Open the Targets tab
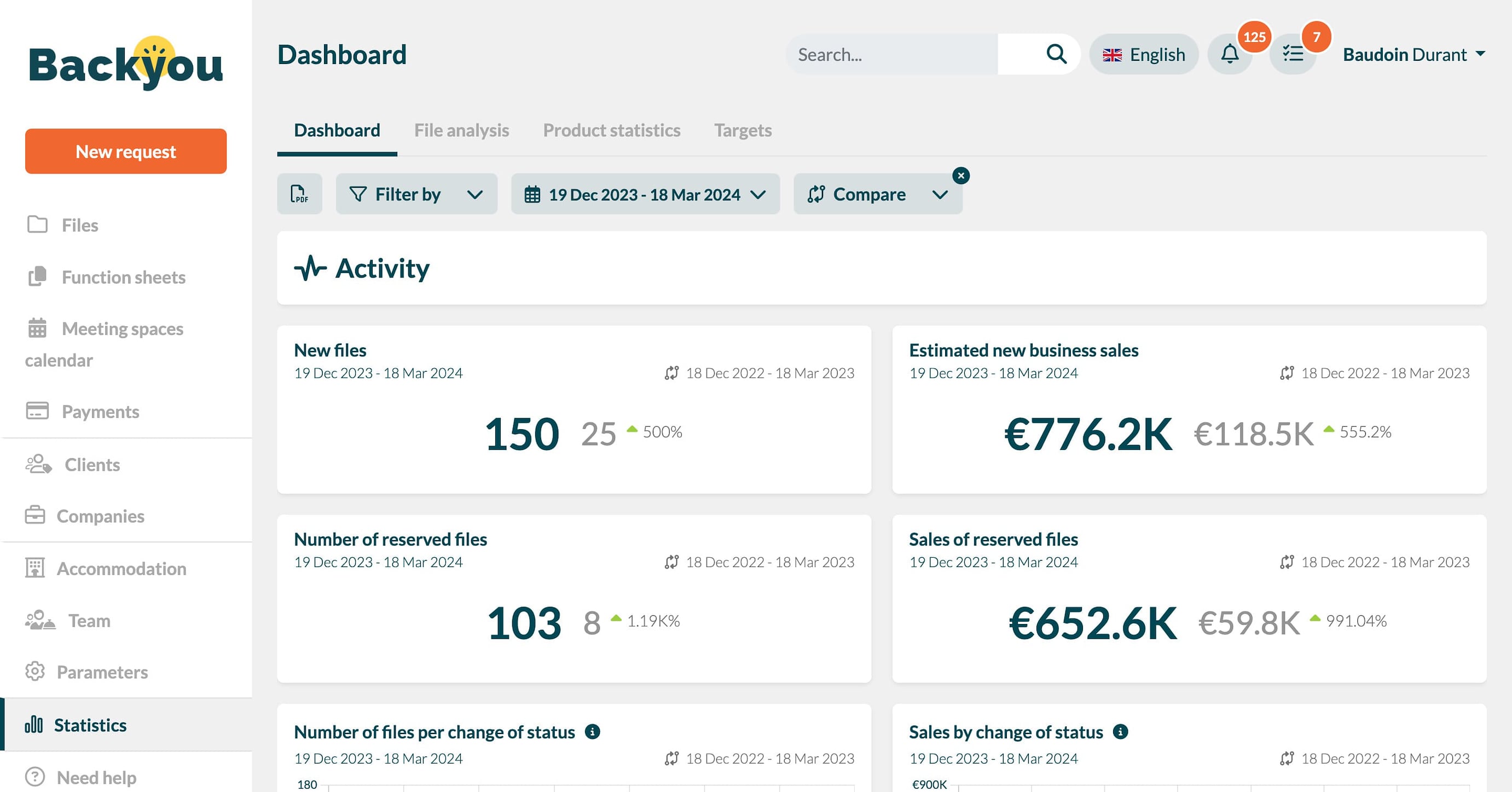 coord(743,130)
